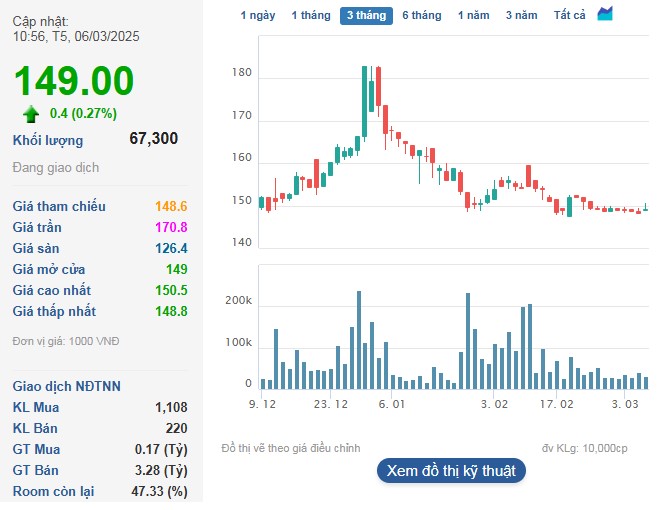The image size is (667, 510).
Task: Open the 3 năm chart range
Action: (x=521, y=15)
